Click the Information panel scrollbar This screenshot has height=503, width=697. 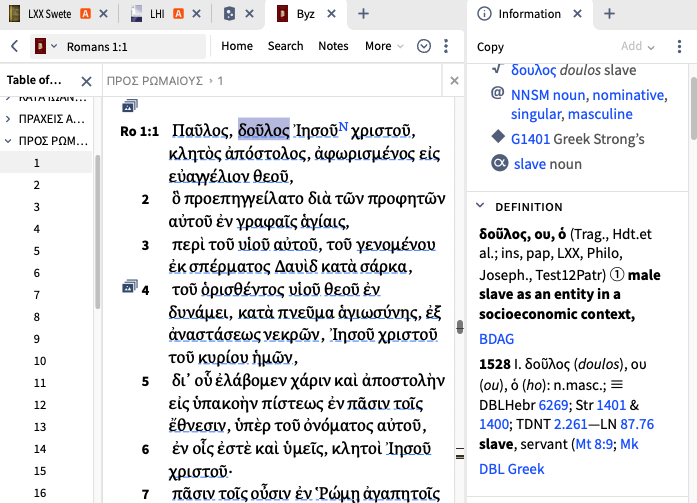(x=693, y=109)
